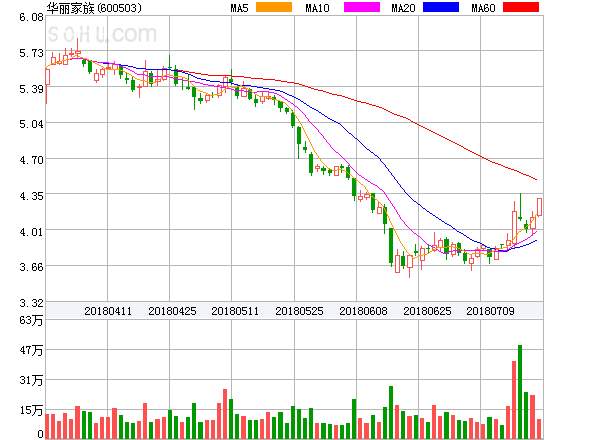Viewport: 600px width, 440px height.
Task: Click the stock title 华丽家族 (600503)
Action: coord(94,8)
